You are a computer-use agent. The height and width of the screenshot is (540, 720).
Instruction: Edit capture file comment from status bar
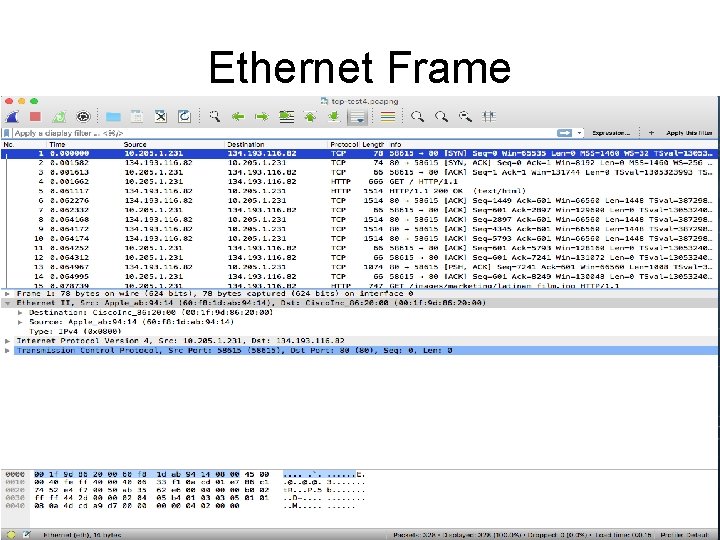[x=27, y=534]
